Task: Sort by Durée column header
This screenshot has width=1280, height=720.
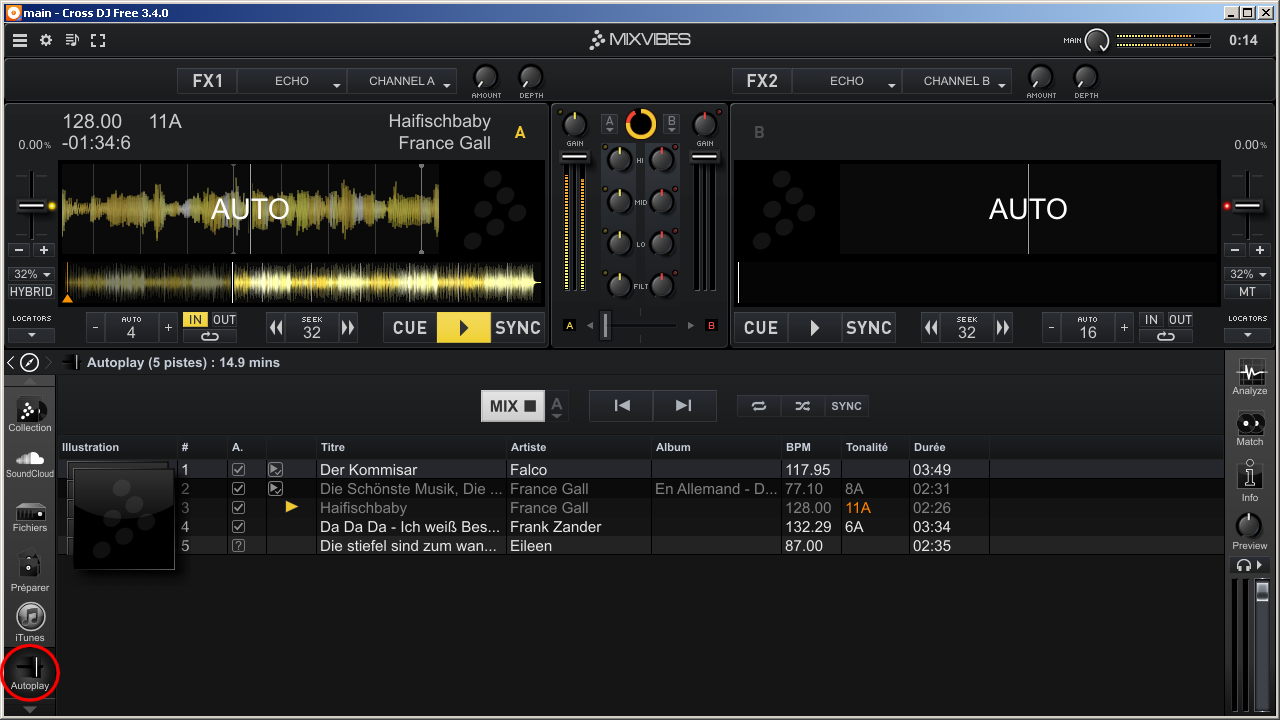Action: point(948,447)
